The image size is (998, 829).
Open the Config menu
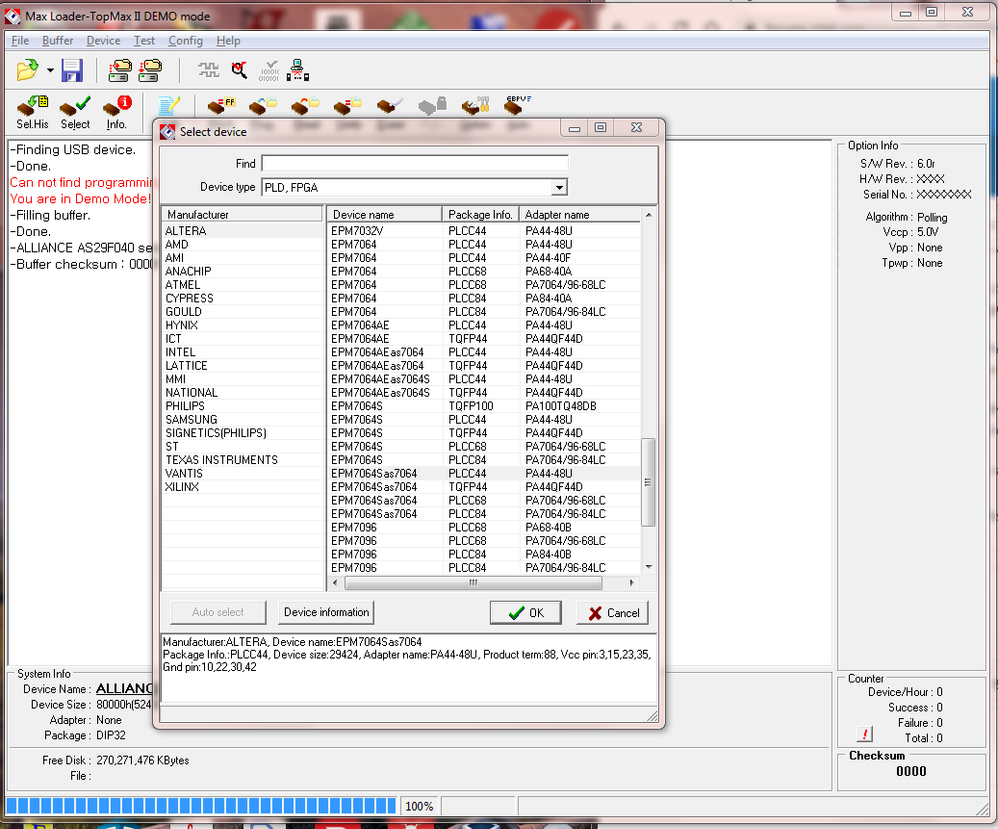[185, 41]
